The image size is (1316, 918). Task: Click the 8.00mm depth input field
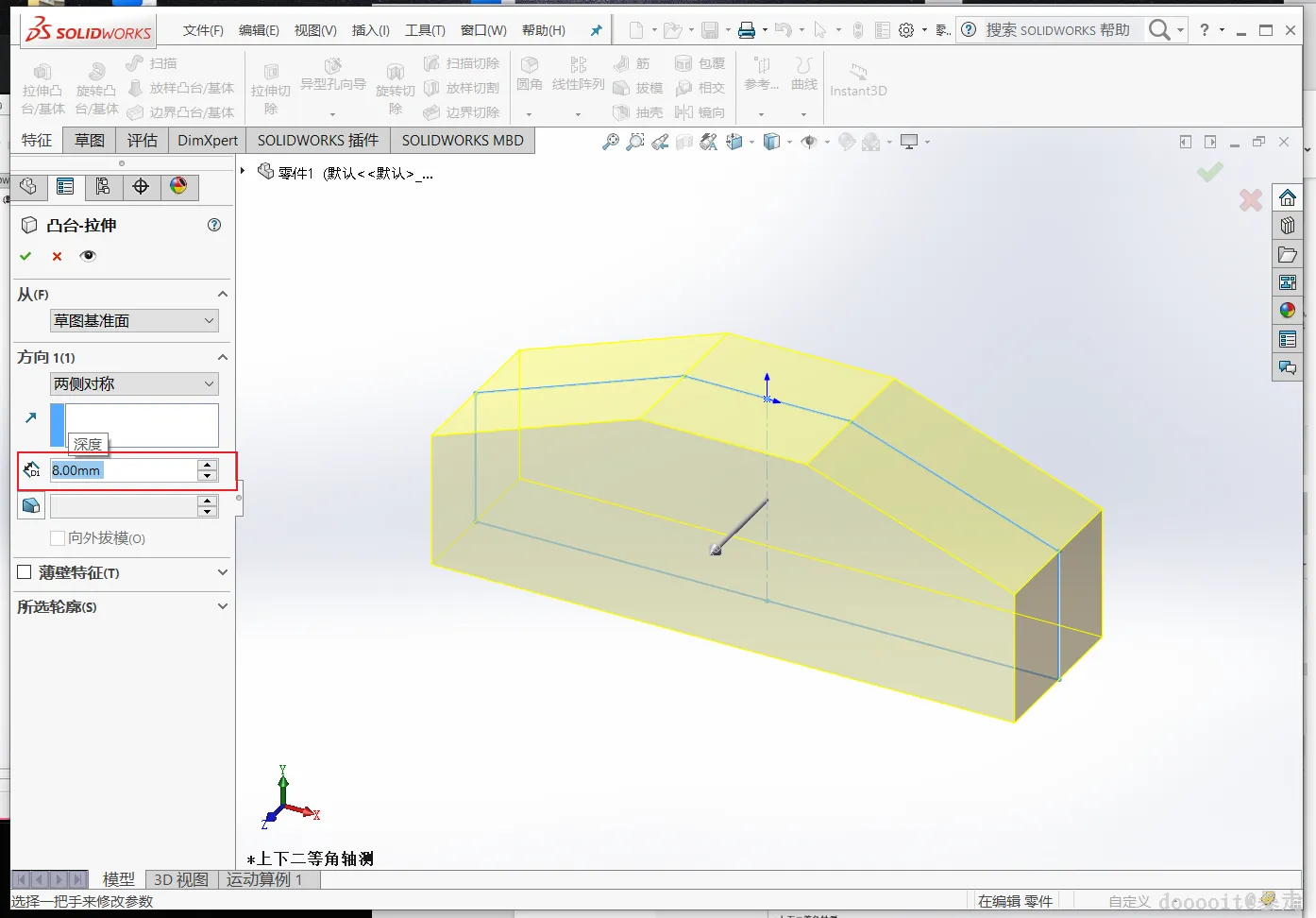(x=123, y=470)
